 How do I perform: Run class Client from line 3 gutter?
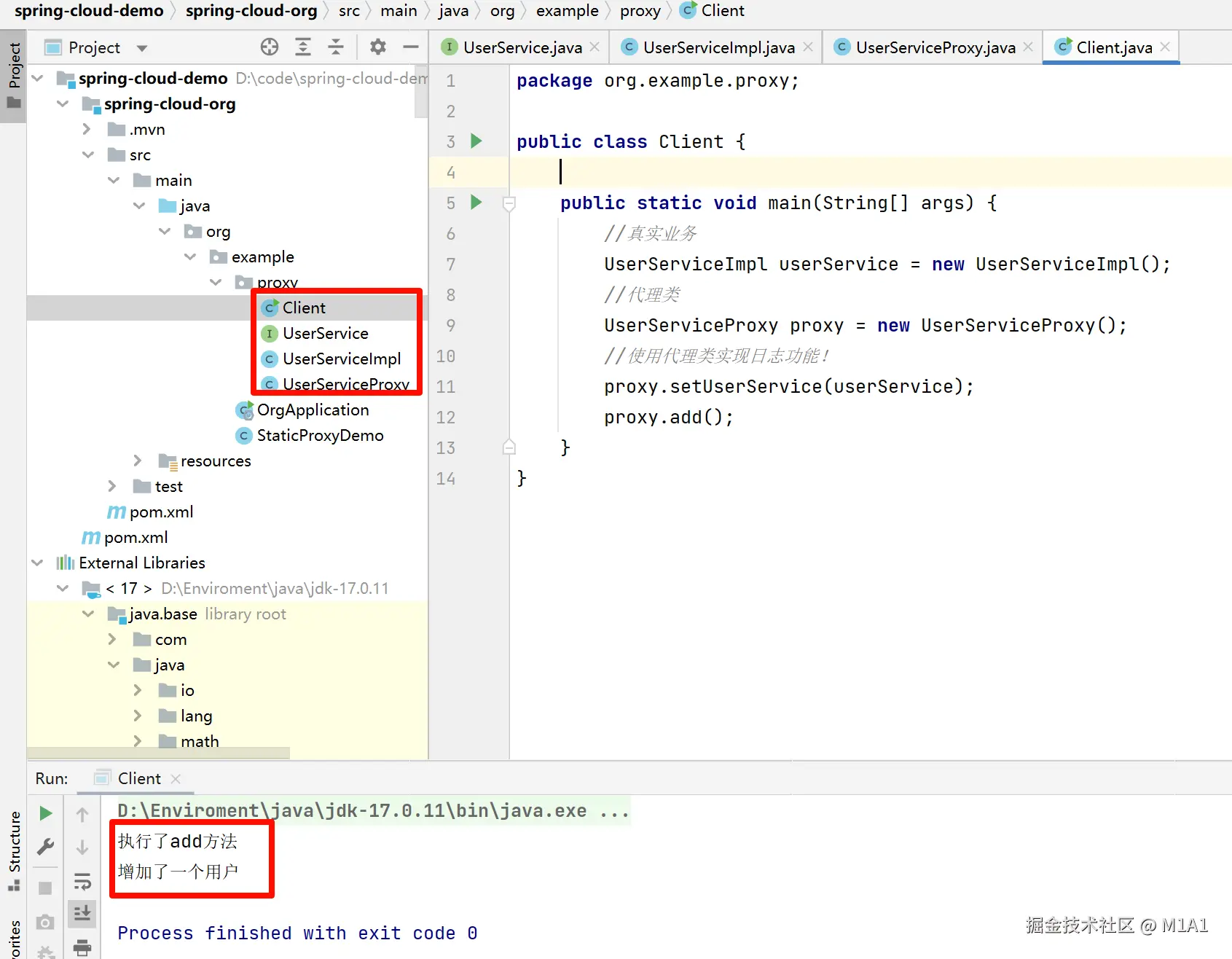476,141
